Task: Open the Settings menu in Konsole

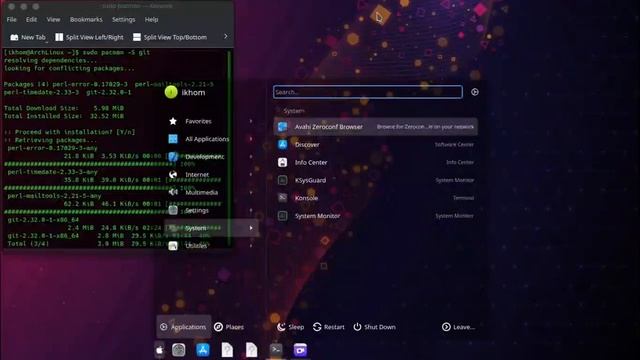Action: 124,20
